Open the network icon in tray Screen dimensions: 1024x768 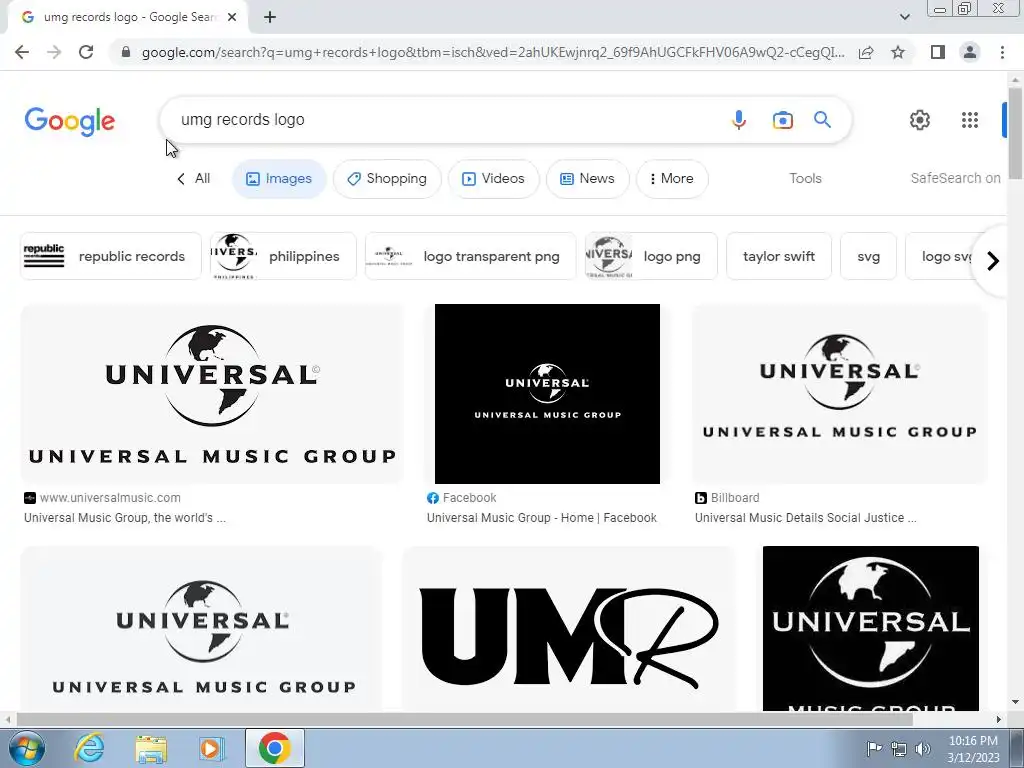click(x=899, y=749)
